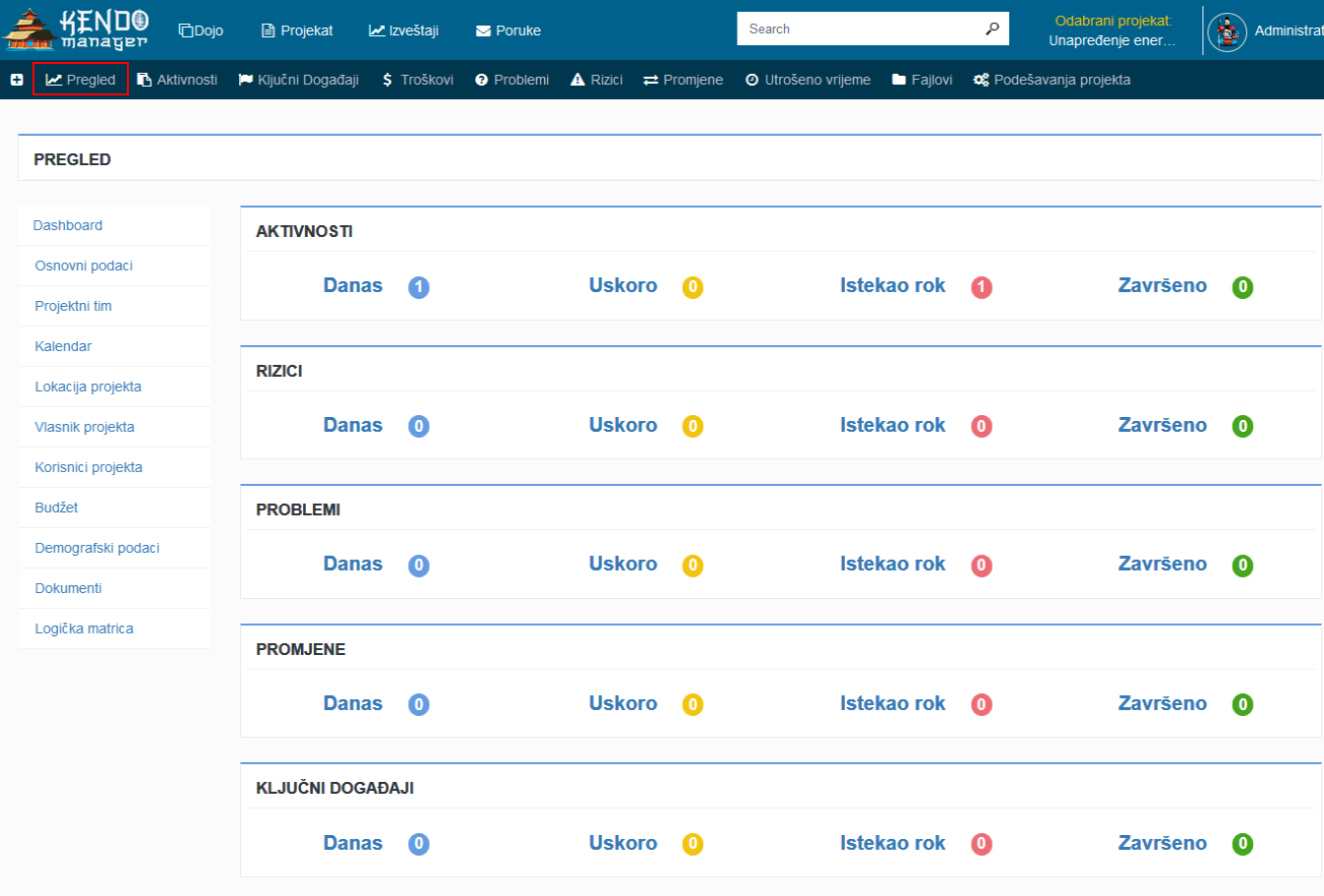This screenshot has height=896, width=1324.
Task: Click the Aktivnosti Istekao rok red badge
Action: (982, 287)
